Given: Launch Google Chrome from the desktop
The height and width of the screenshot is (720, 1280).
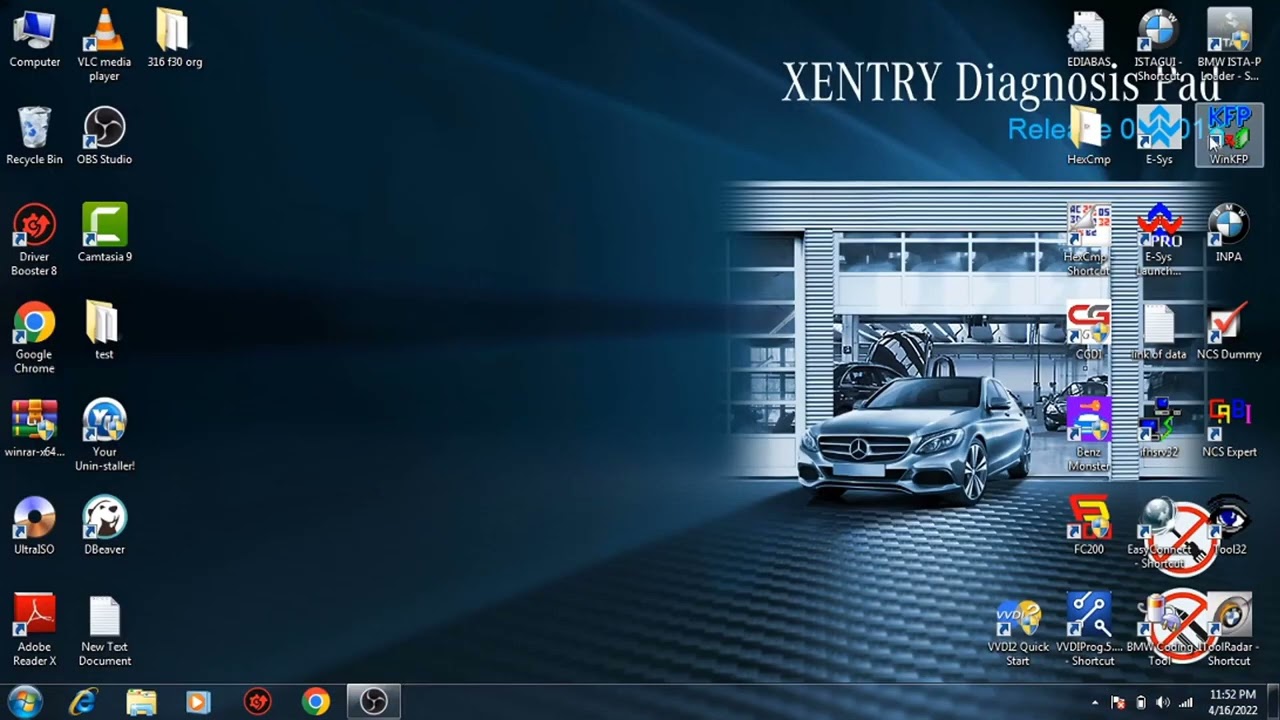Looking at the screenshot, I should [34, 339].
